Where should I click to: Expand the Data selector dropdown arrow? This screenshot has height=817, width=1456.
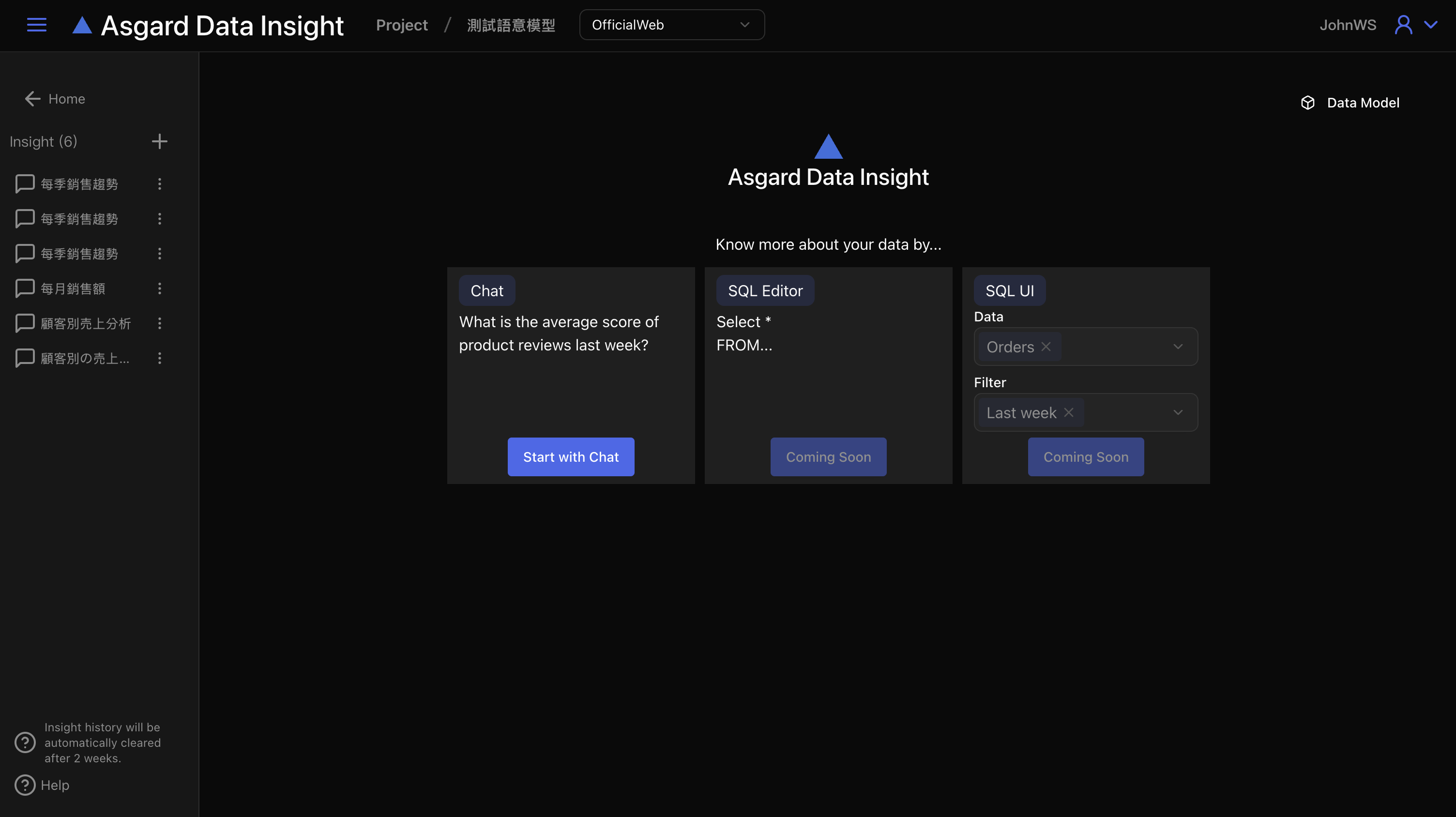1177,347
